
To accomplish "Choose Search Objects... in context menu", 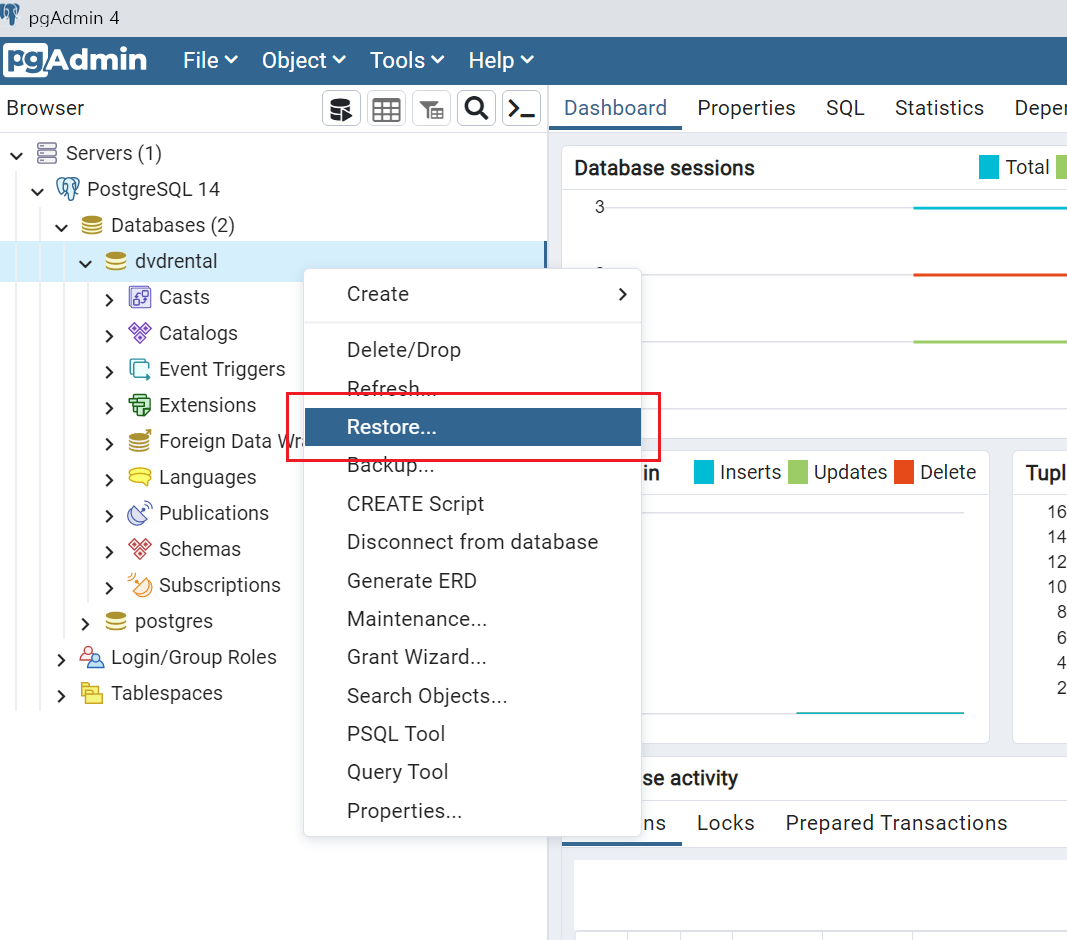I will pyautogui.click(x=473, y=696).
